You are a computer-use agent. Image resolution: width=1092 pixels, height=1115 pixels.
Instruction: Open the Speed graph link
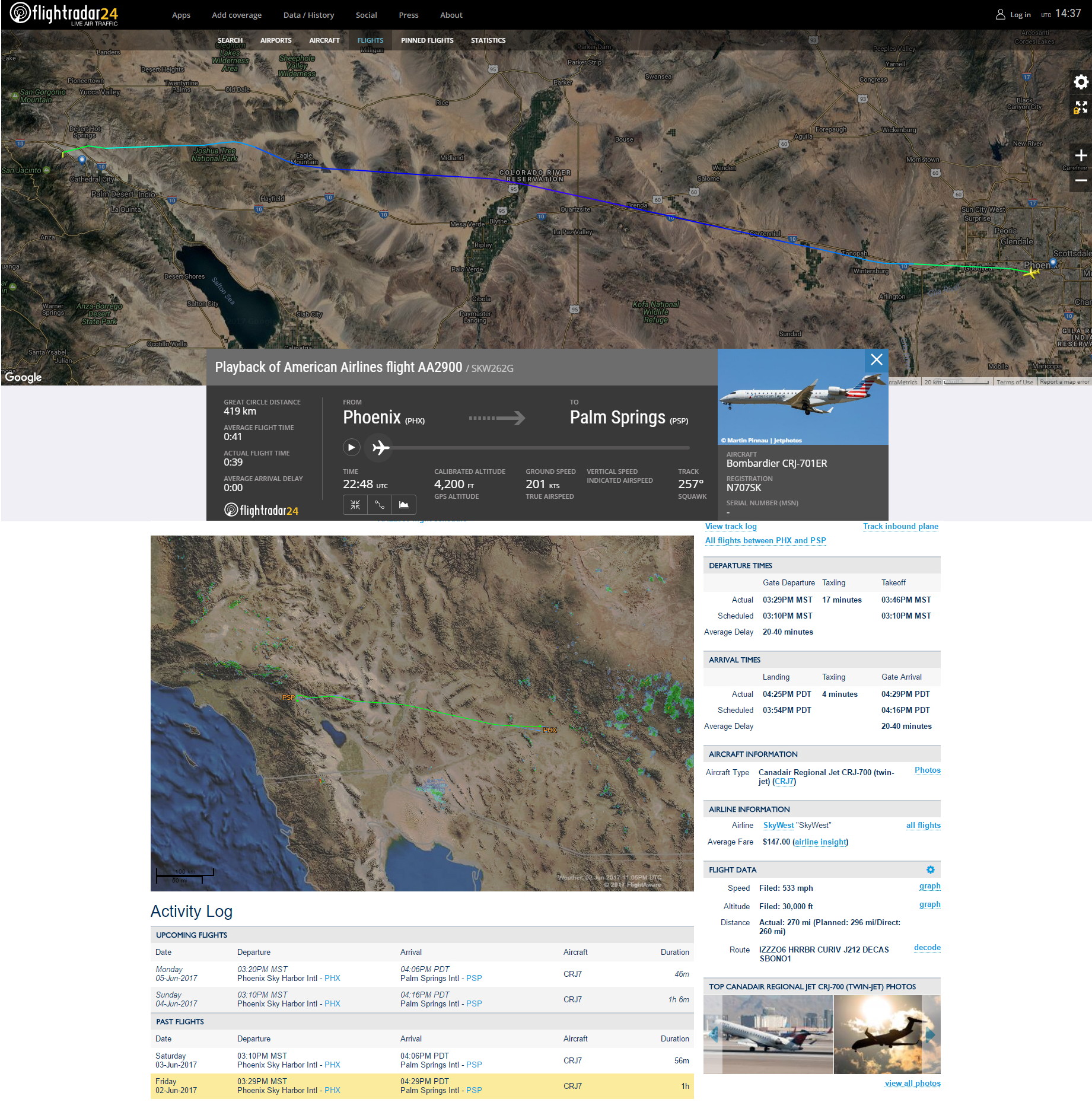point(929,885)
